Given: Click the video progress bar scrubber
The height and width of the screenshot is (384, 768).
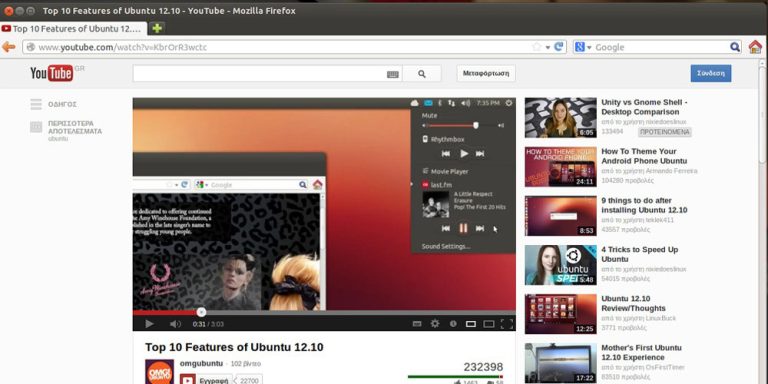Looking at the screenshot, I should tap(201, 312).
